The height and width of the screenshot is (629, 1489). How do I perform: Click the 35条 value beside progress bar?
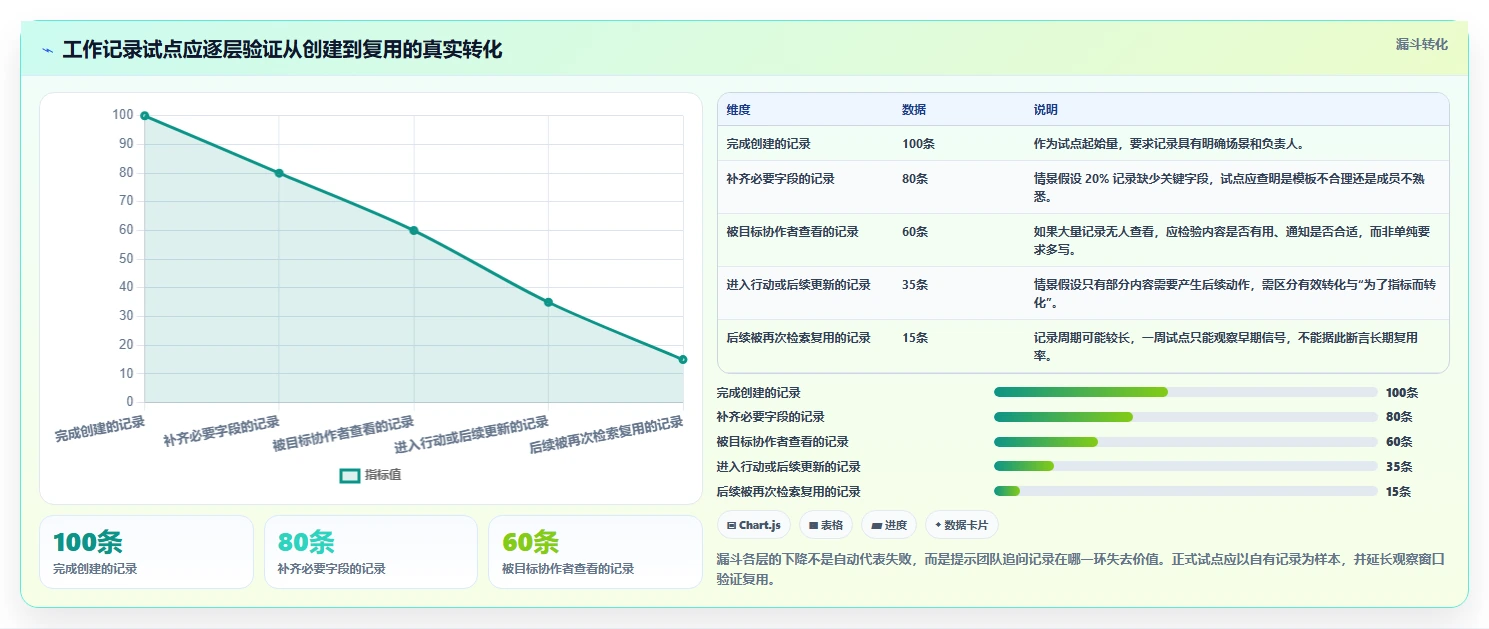pyautogui.click(x=1399, y=467)
